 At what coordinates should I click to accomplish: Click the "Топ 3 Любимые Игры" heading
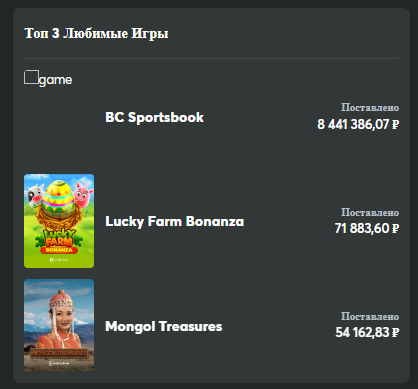pyautogui.click(x=97, y=33)
